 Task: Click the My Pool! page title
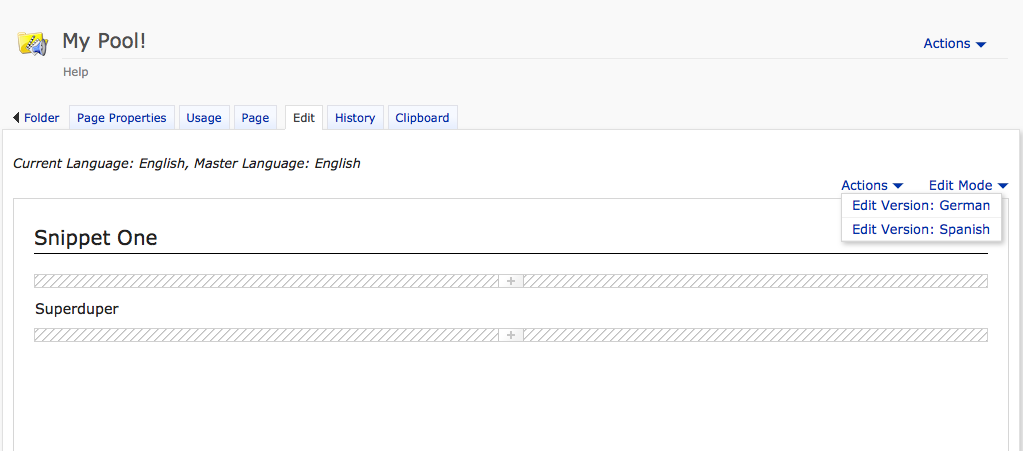[104, 41]
